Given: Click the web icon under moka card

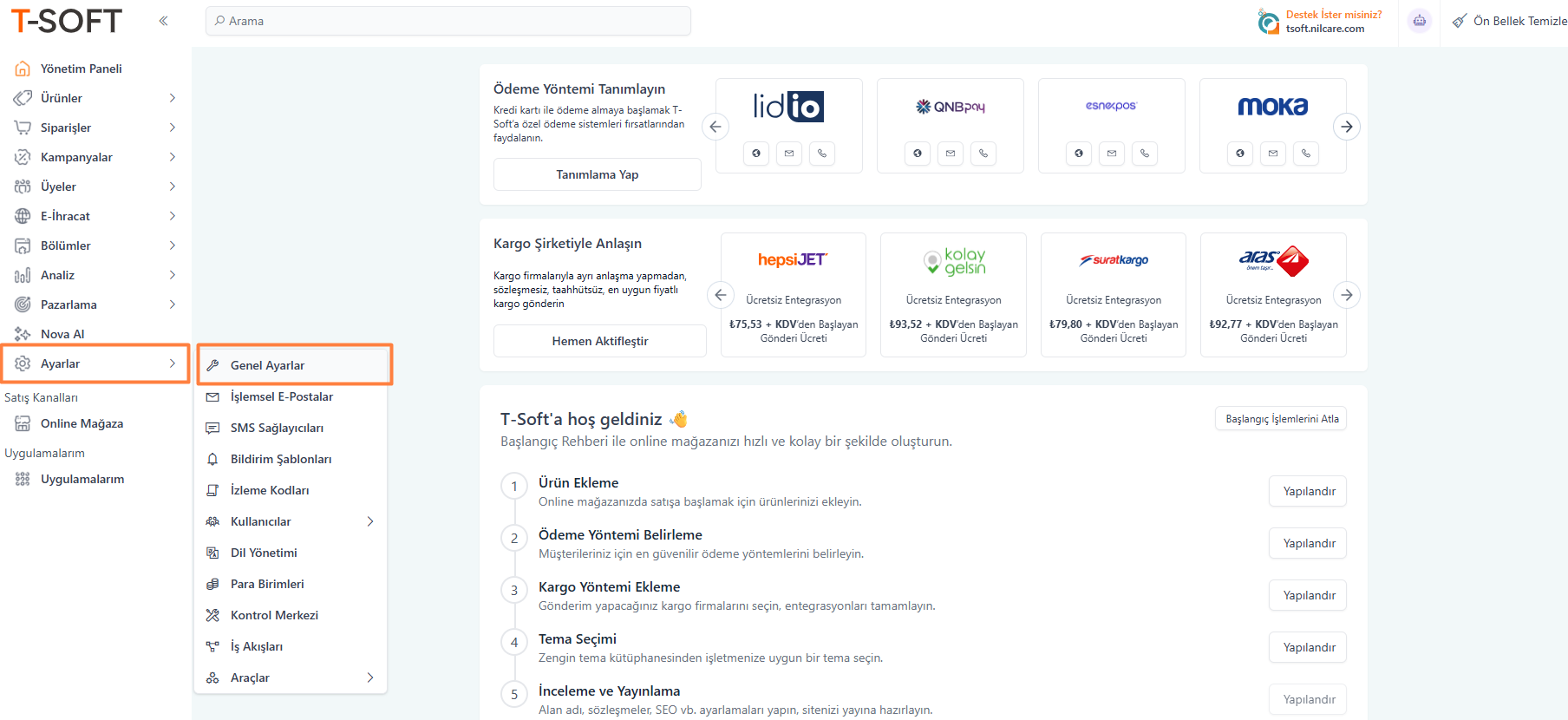Looking at the screenshot, I should click(x=1239, y=154).
